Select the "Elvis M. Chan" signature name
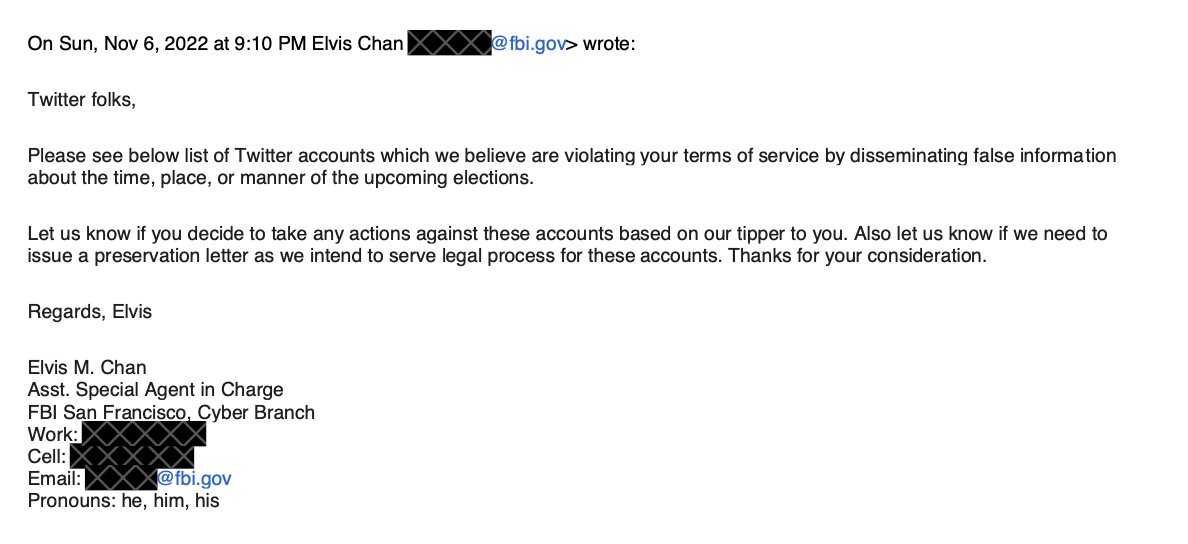 pos(87,368)
